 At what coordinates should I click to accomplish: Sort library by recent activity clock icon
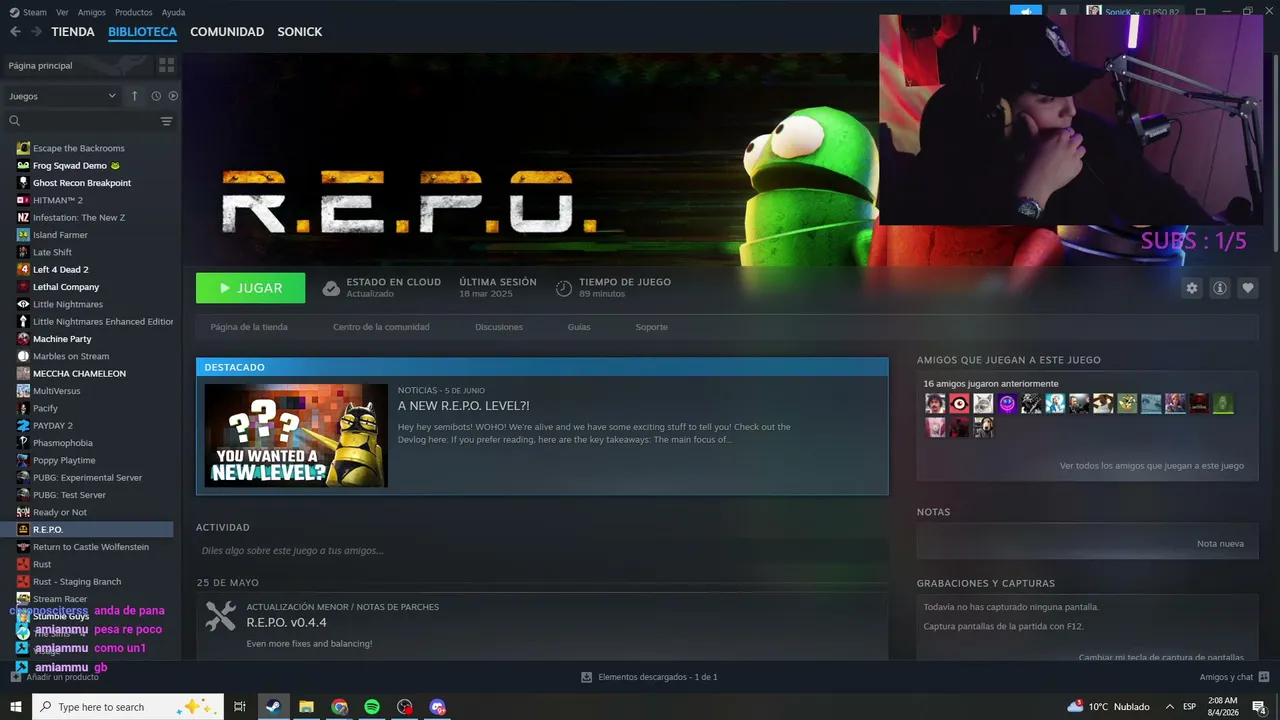(x=156, y=96)
